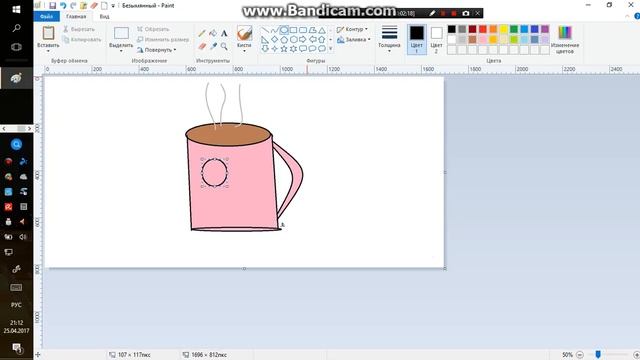Click the zoom slider thumb in status bar

598,355
